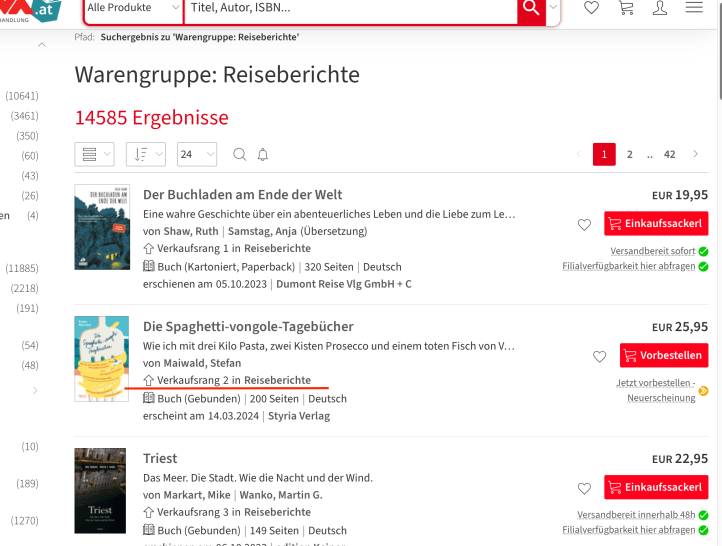Go to results page 2

(629, 154)
